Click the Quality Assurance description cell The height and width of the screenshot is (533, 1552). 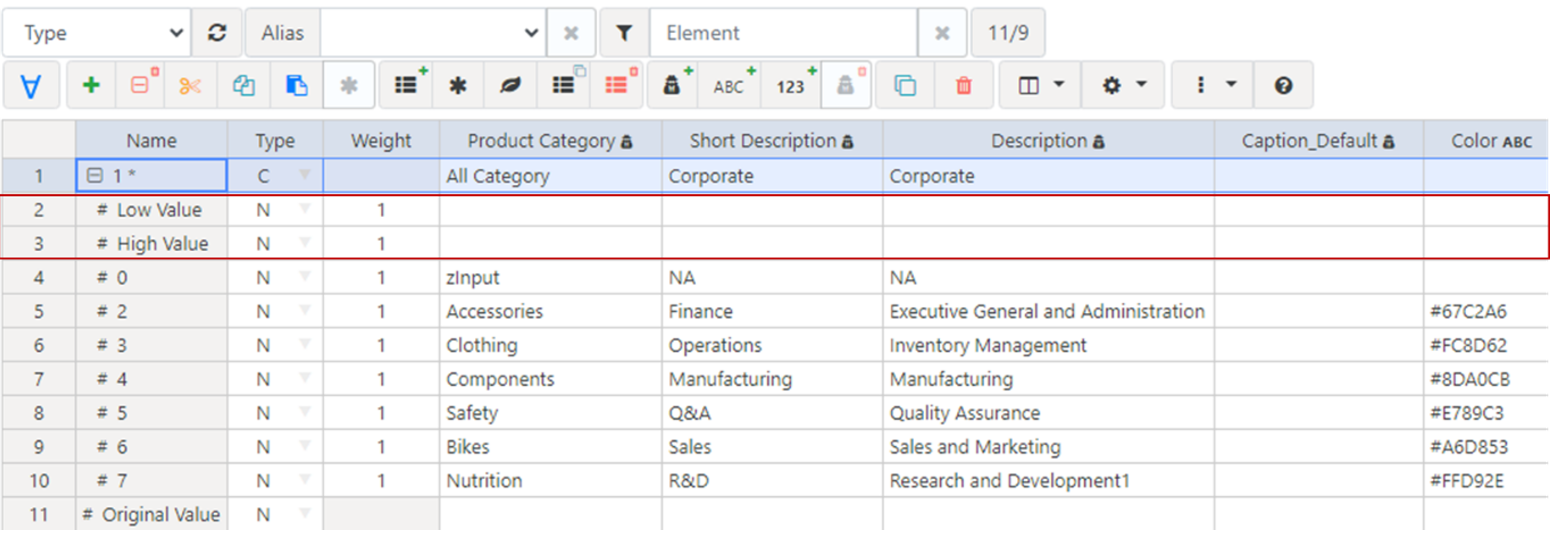click(x=1048, y=413)
